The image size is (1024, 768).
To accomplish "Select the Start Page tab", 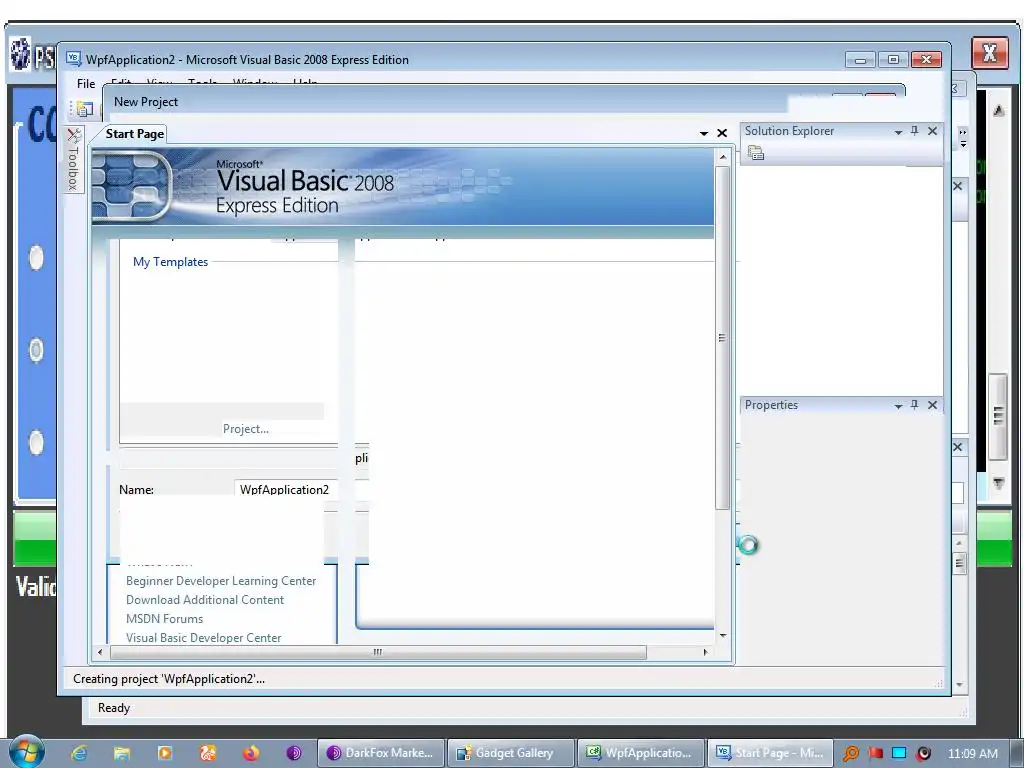I will click(x=135, y=134).
